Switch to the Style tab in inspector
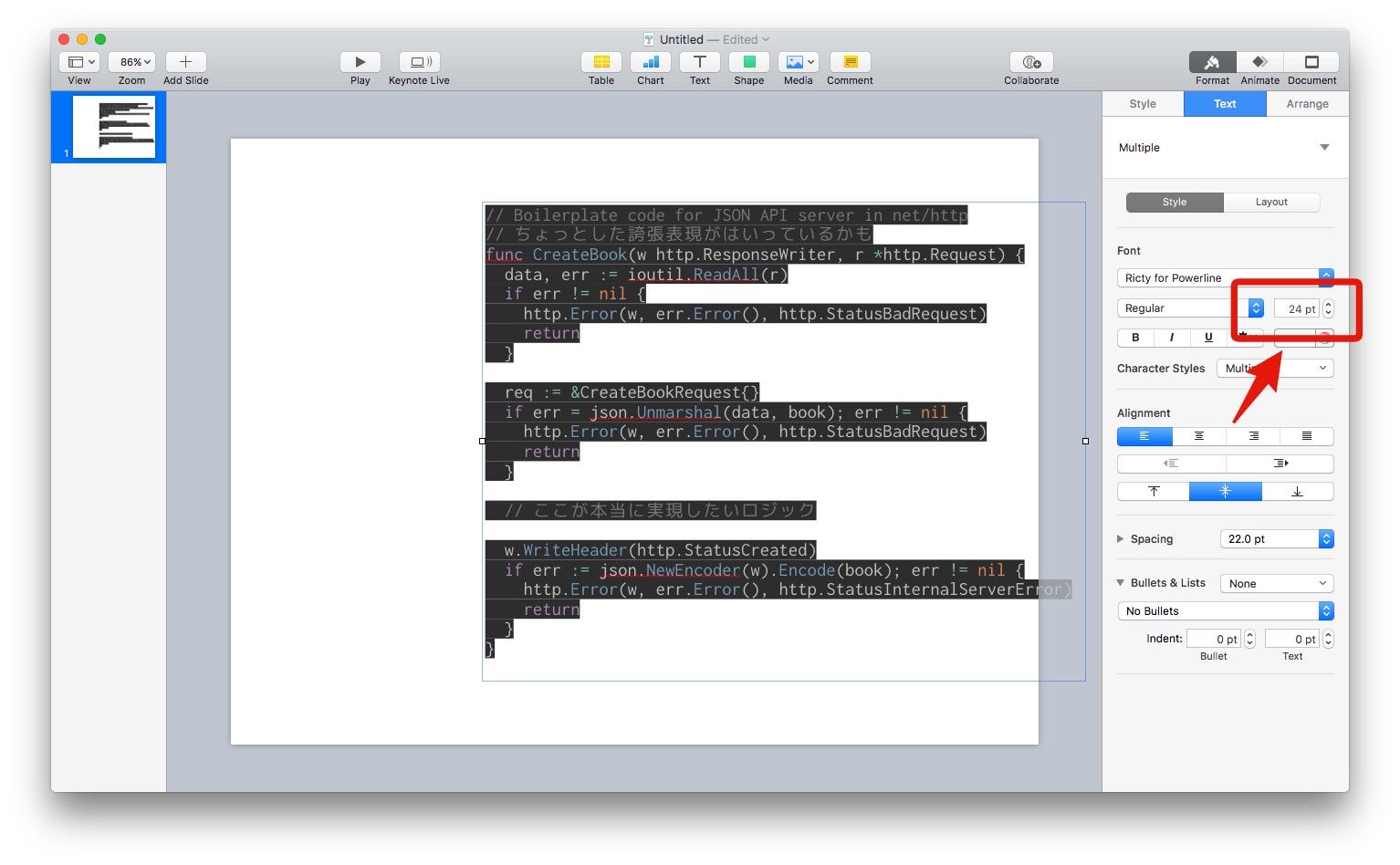Screen dimensions: 1400x865 click(x=1143, y=104)
